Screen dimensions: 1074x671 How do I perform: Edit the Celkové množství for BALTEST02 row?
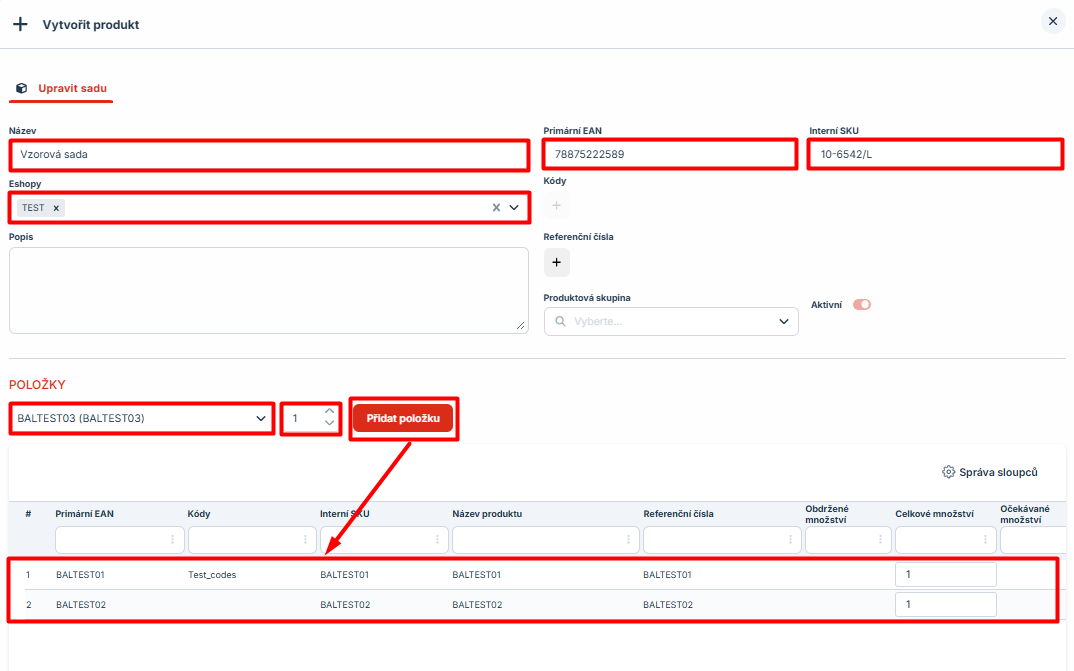945,604
